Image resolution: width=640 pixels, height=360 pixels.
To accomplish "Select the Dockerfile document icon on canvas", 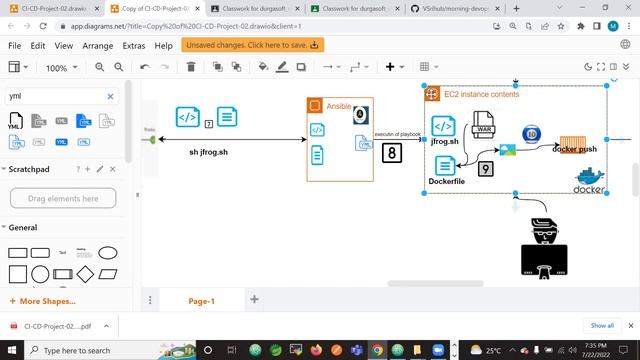I will (445, 166).
